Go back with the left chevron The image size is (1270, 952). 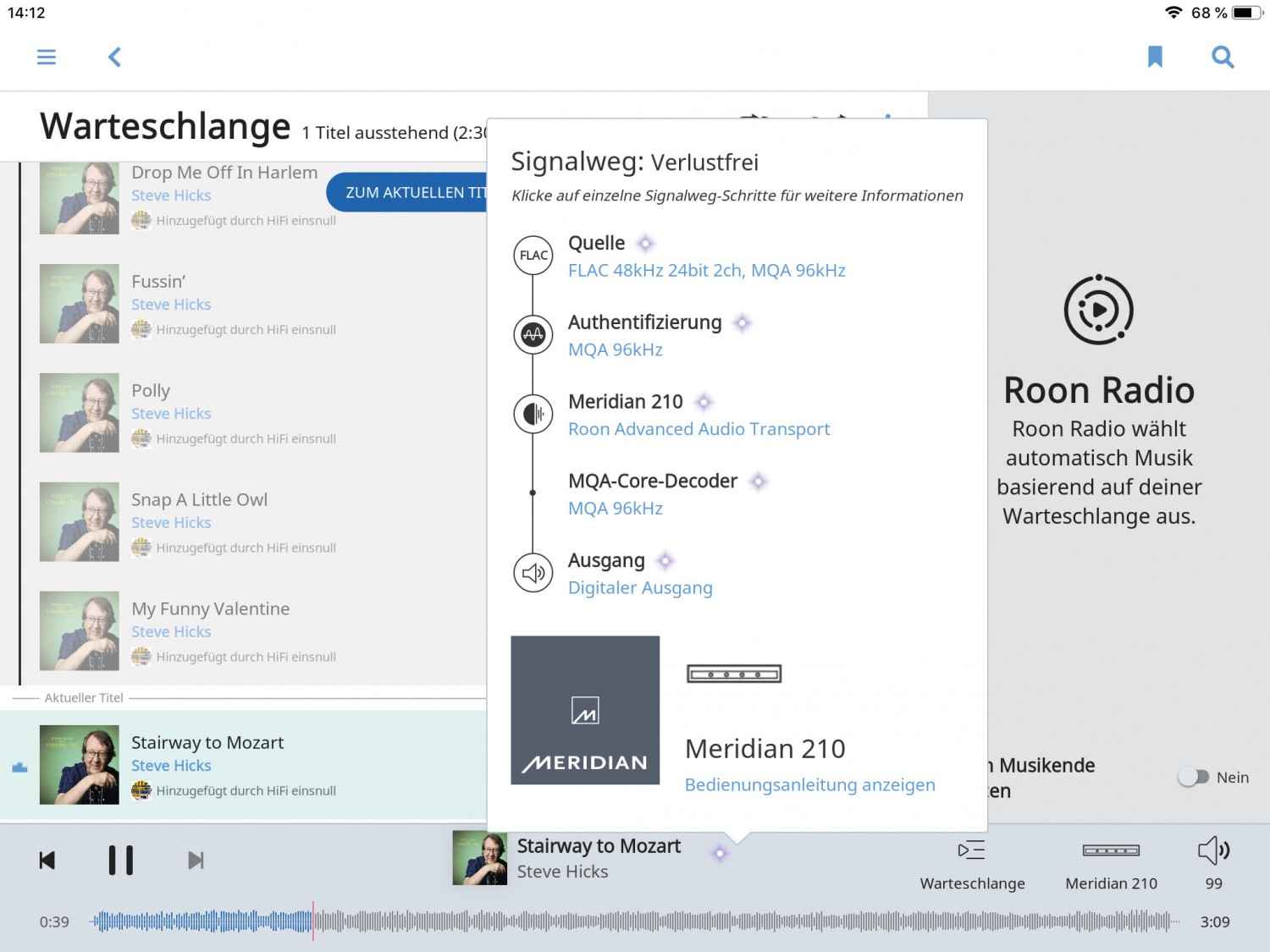[114, 57]
